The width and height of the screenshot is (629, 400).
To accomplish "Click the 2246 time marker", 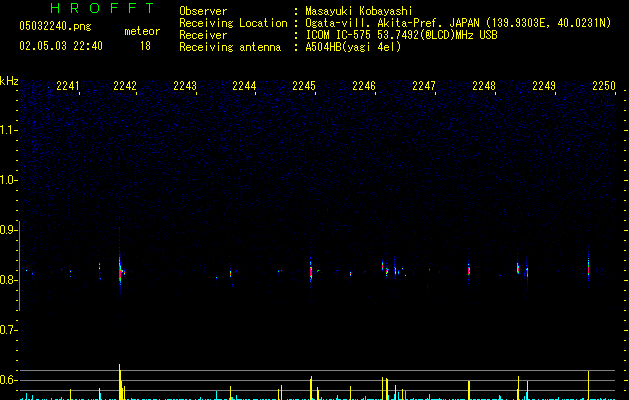I will click(364, 86).
